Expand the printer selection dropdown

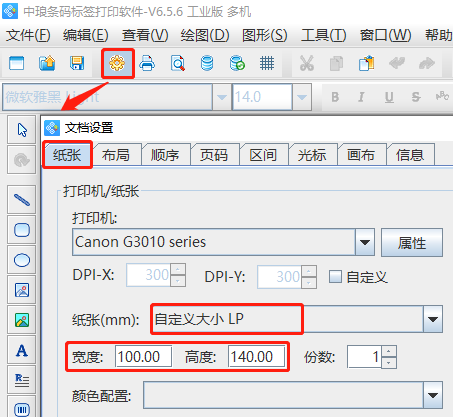[365, 242]
